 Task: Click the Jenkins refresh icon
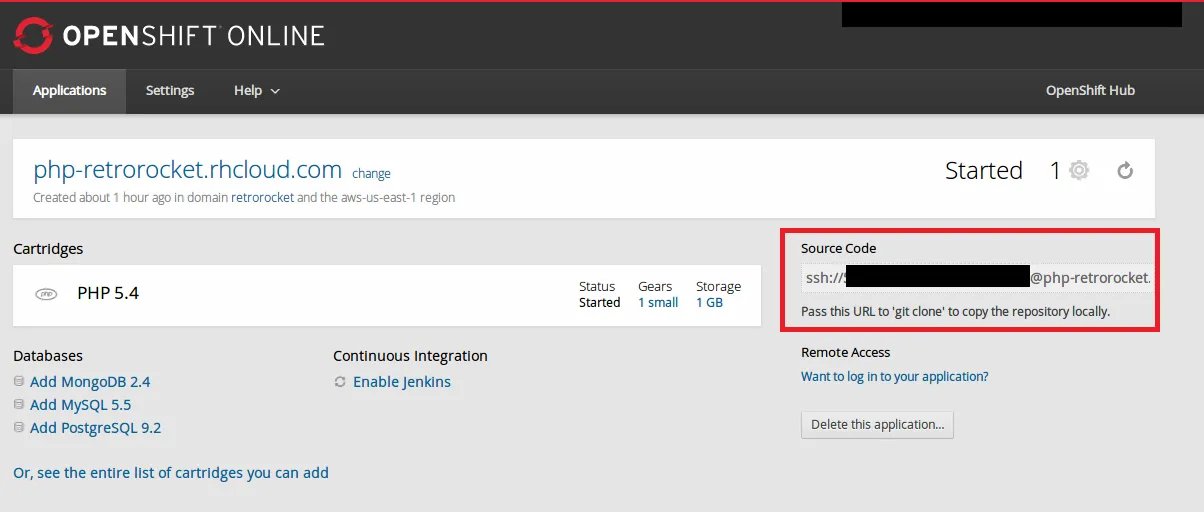[x=340, y=382]
